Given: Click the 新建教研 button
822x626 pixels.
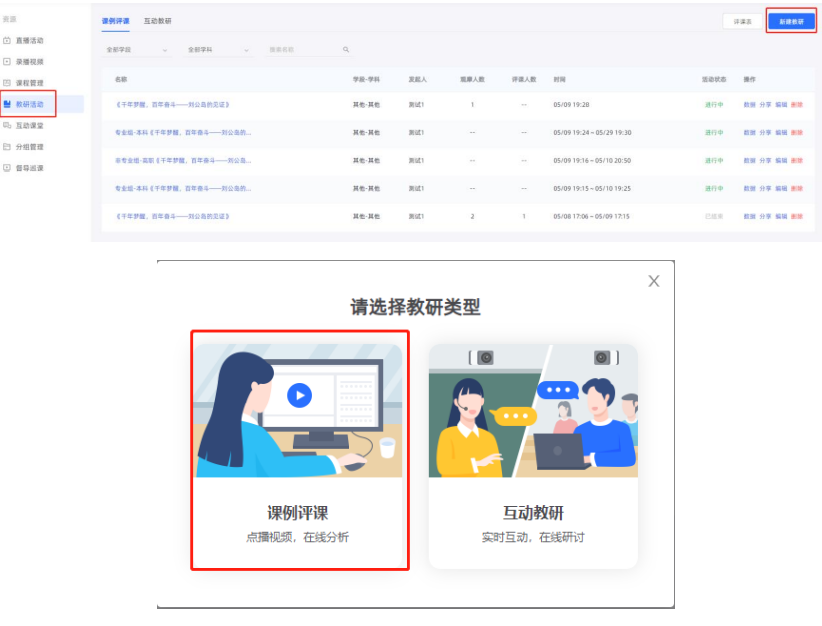Looking at the screenshot, I should pyautogui.click(x=792, y=21).
